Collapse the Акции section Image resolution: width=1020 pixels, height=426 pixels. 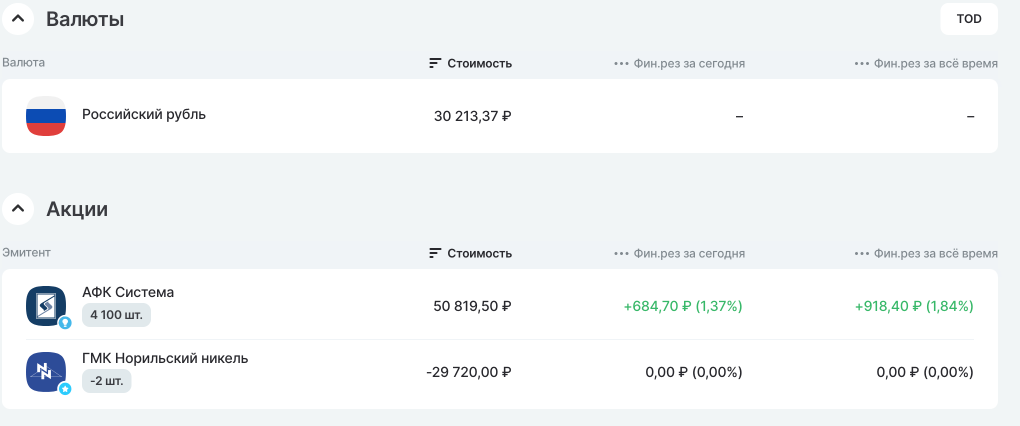[x=17, y=209]
